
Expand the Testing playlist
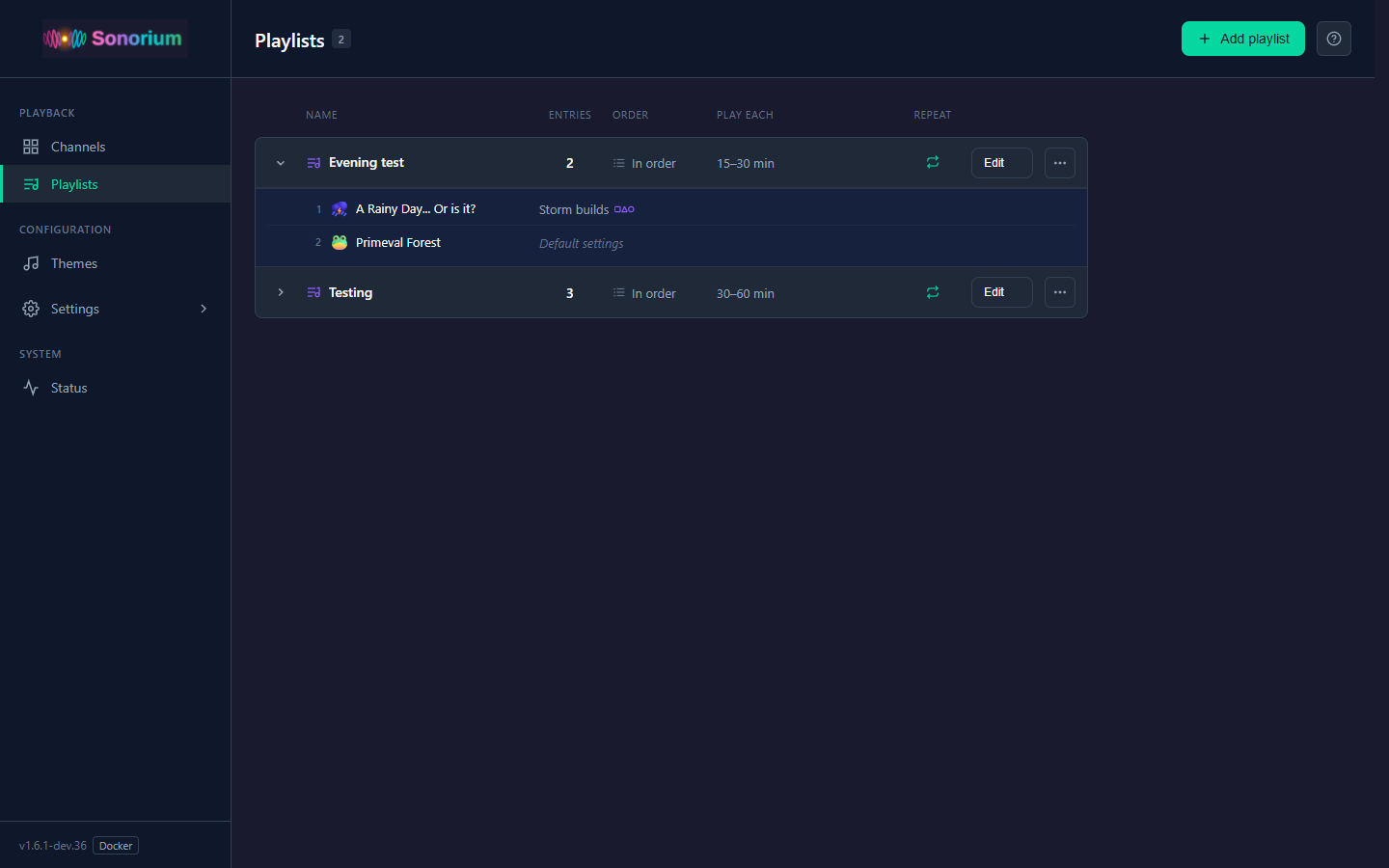(281, 292)
